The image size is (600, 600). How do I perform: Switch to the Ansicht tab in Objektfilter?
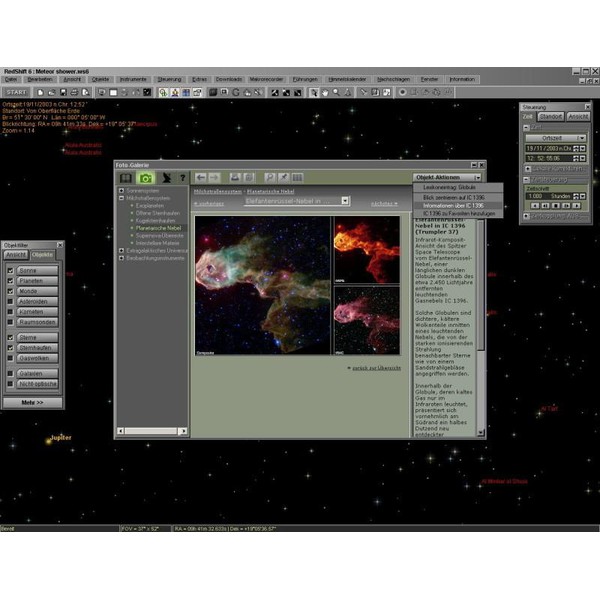tap(16, 255)
